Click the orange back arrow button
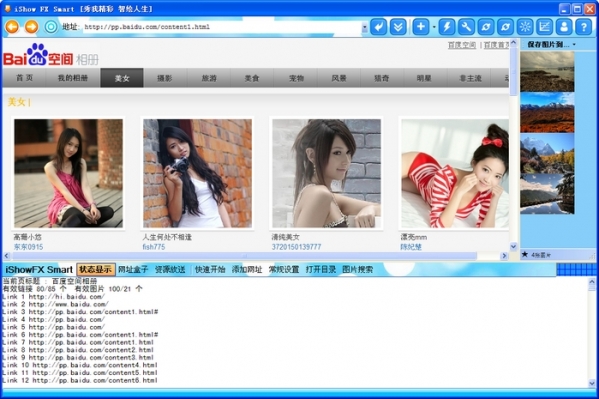This screenshot has height=399, width=599. [12, 27]
